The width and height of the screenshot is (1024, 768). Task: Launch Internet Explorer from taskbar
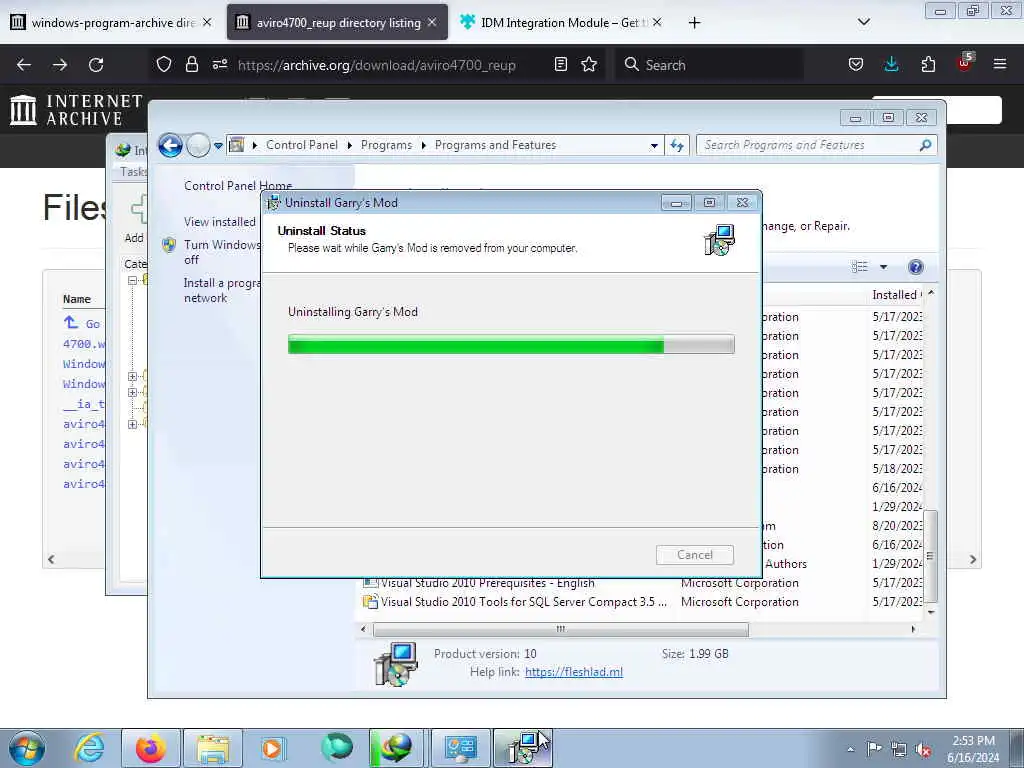pyautogui.click(x=89, y=748)
